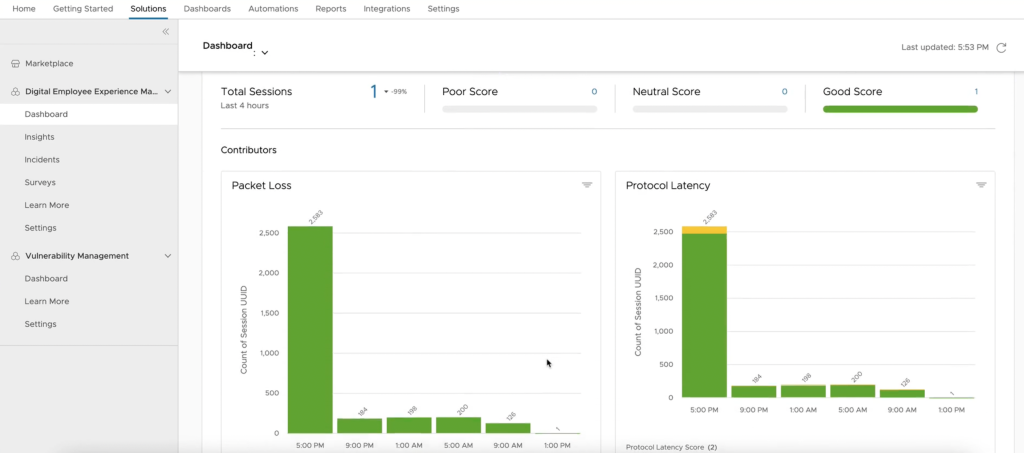Image resolution: width=1024 pixels, height=453 pixels.
Task: Click the green Good Score progress bar
Action: [899, 109]
